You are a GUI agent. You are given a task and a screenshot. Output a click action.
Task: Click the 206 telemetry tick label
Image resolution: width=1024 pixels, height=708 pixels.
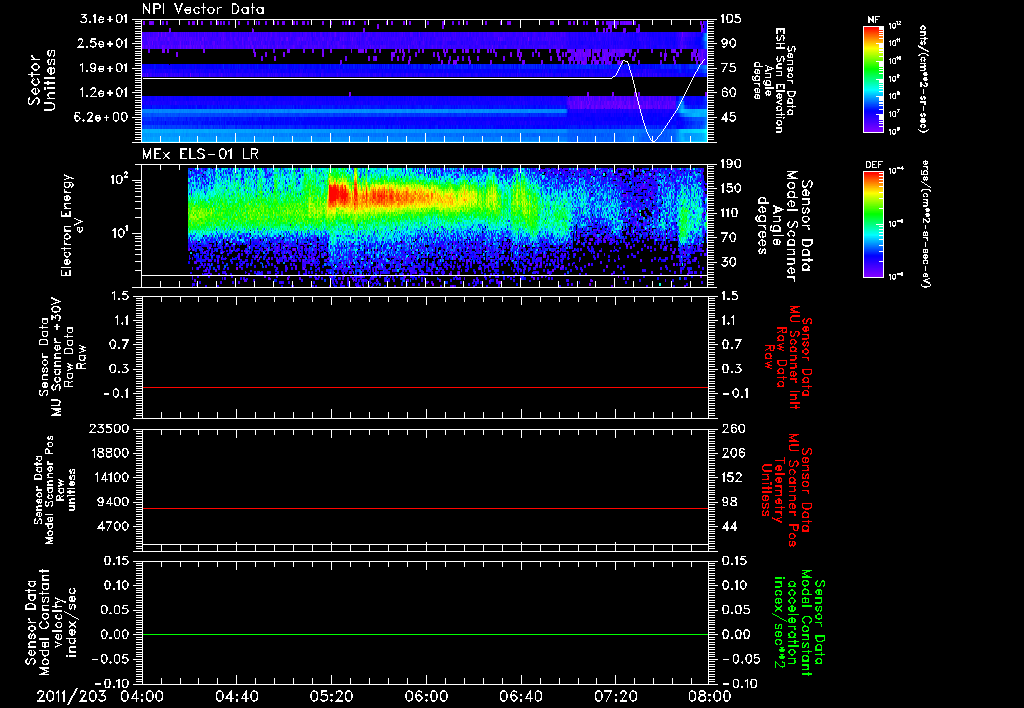pyautogui.click(x=731, y=453)
